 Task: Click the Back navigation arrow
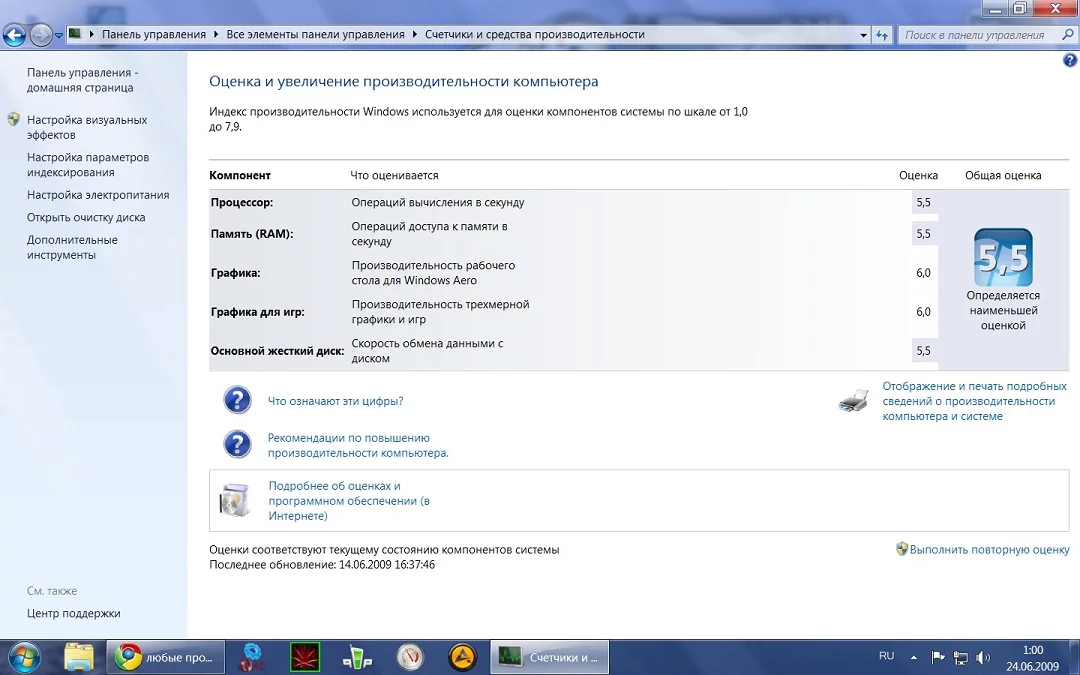pos(14,34)
